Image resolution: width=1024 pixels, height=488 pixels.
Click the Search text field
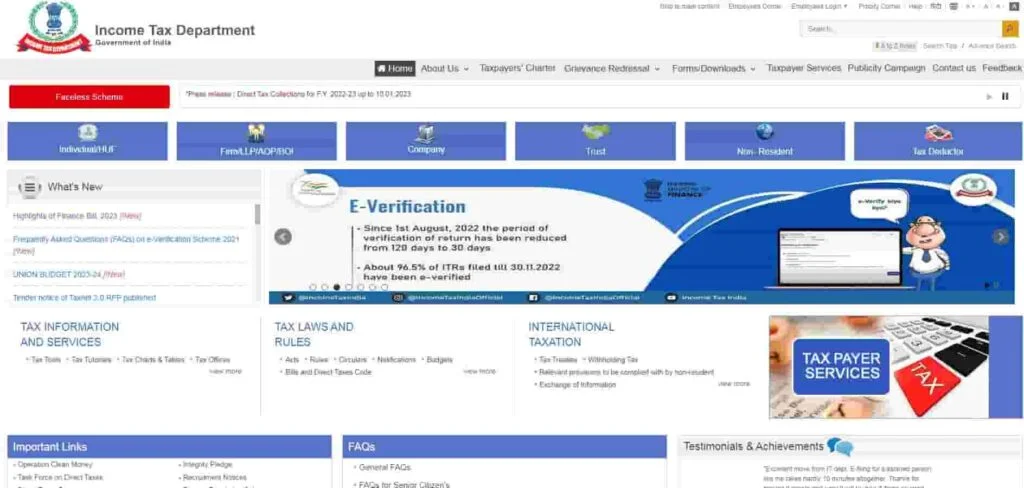pos(901,29)
